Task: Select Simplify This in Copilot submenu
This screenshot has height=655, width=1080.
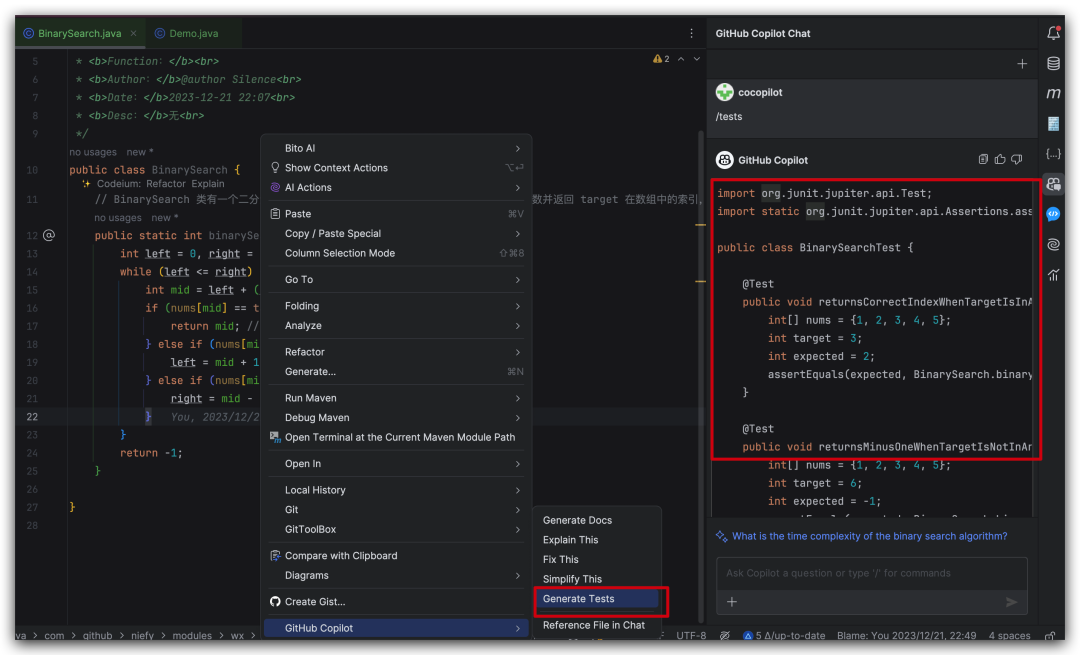Action: tap(597, 579)
